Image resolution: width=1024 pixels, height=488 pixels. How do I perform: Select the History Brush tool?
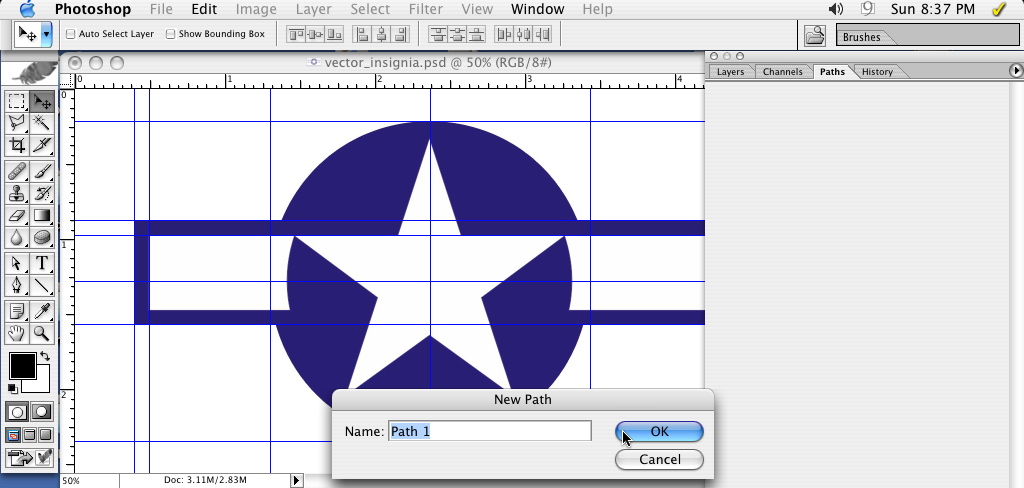pos(42,193)
